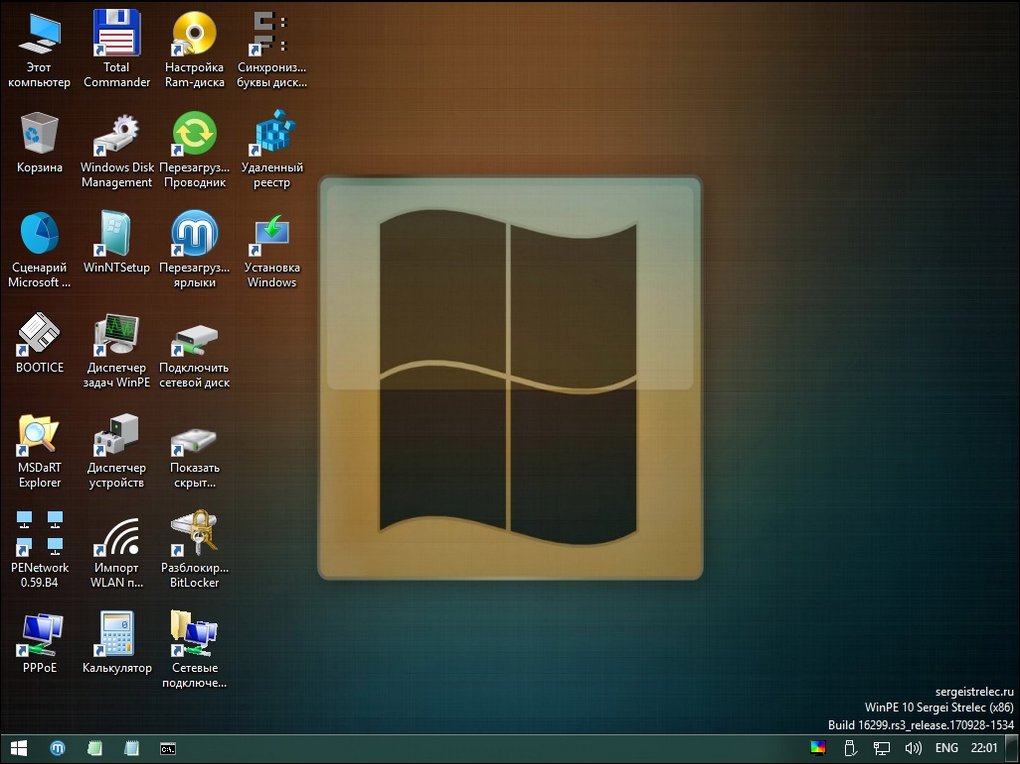Click the volume speaker tray icon

[913, 748]
